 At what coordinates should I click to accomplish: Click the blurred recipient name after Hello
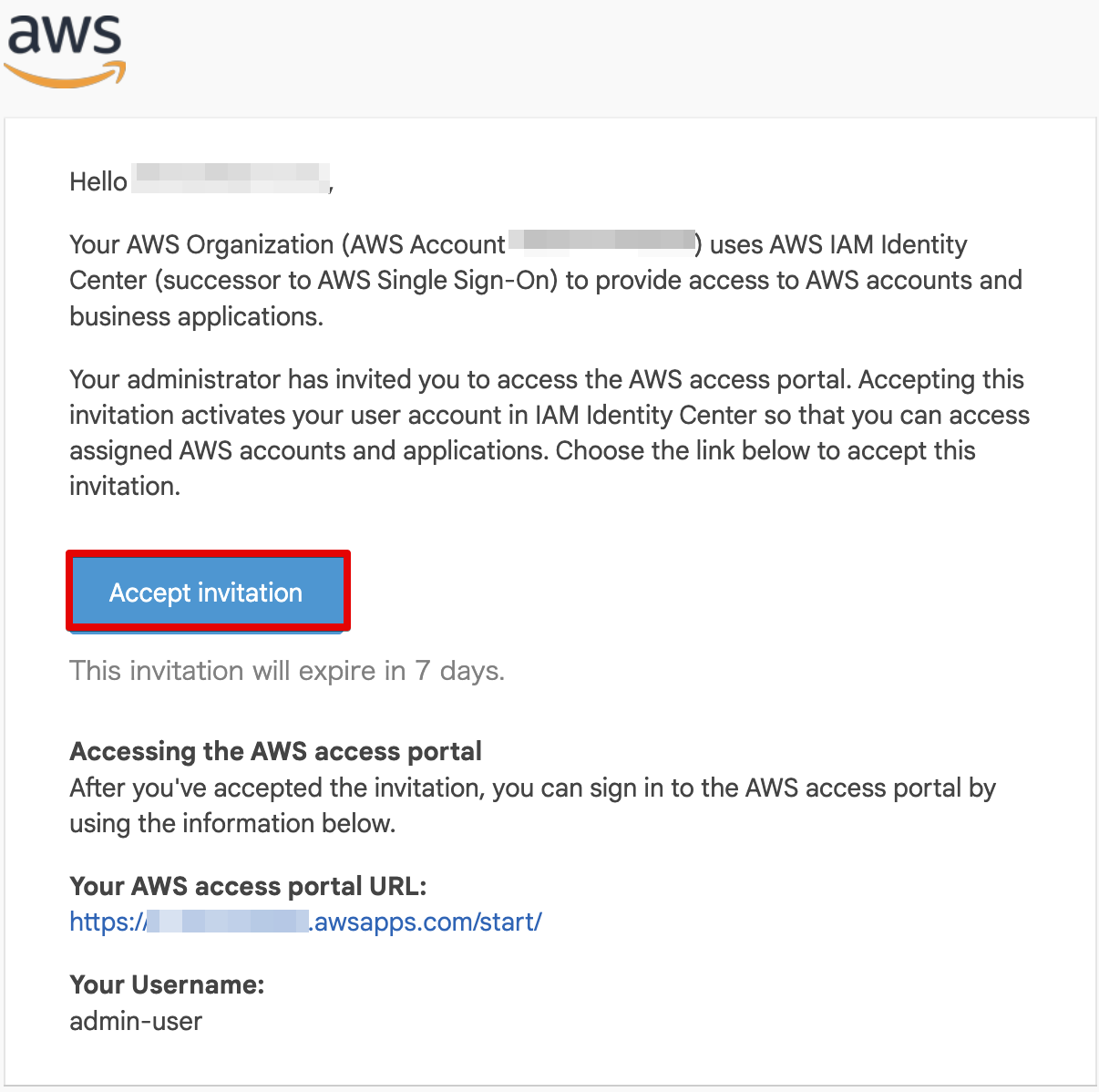pyautogui.click(x=230, y=178)
